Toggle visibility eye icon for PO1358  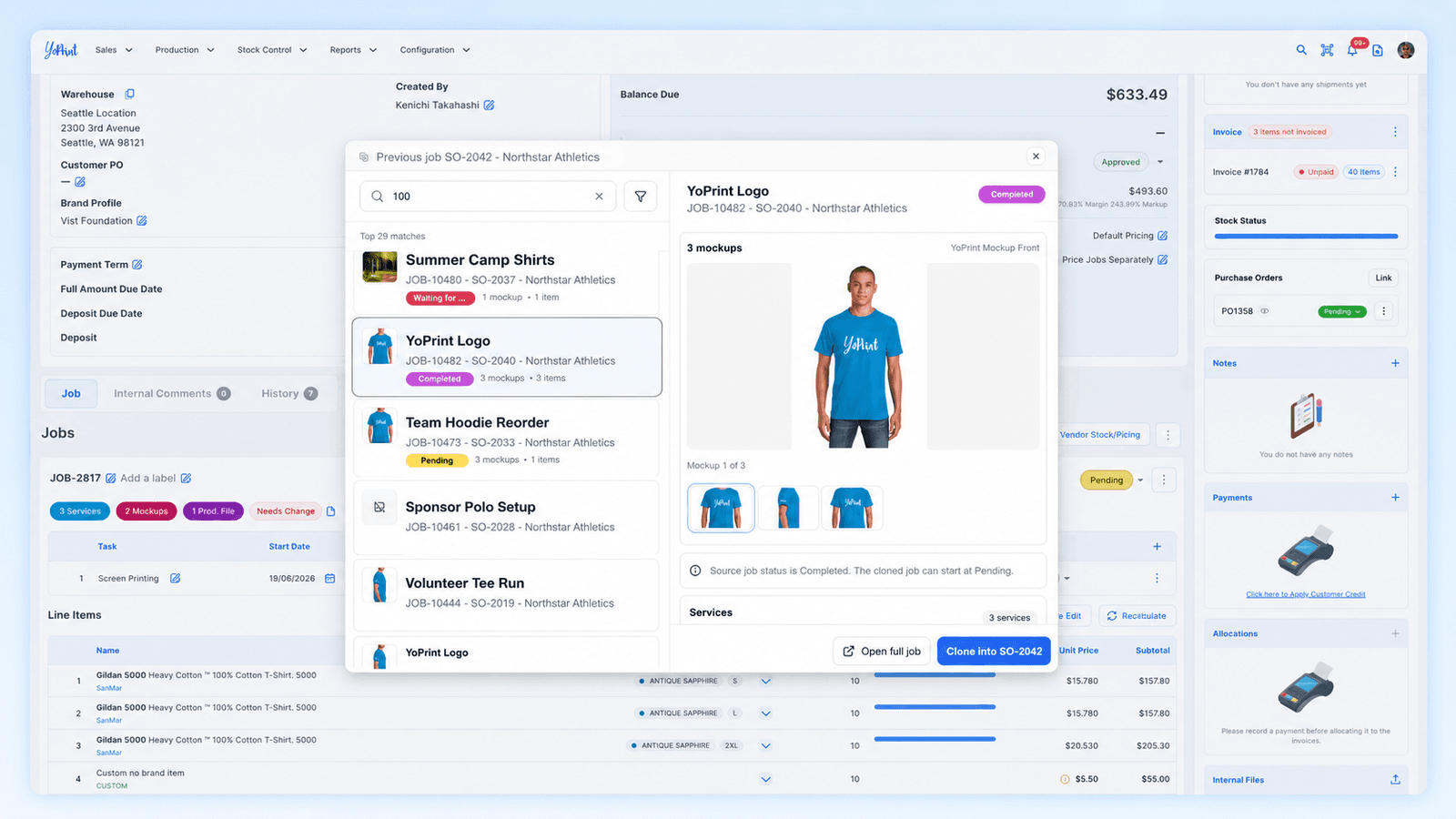1264,311
